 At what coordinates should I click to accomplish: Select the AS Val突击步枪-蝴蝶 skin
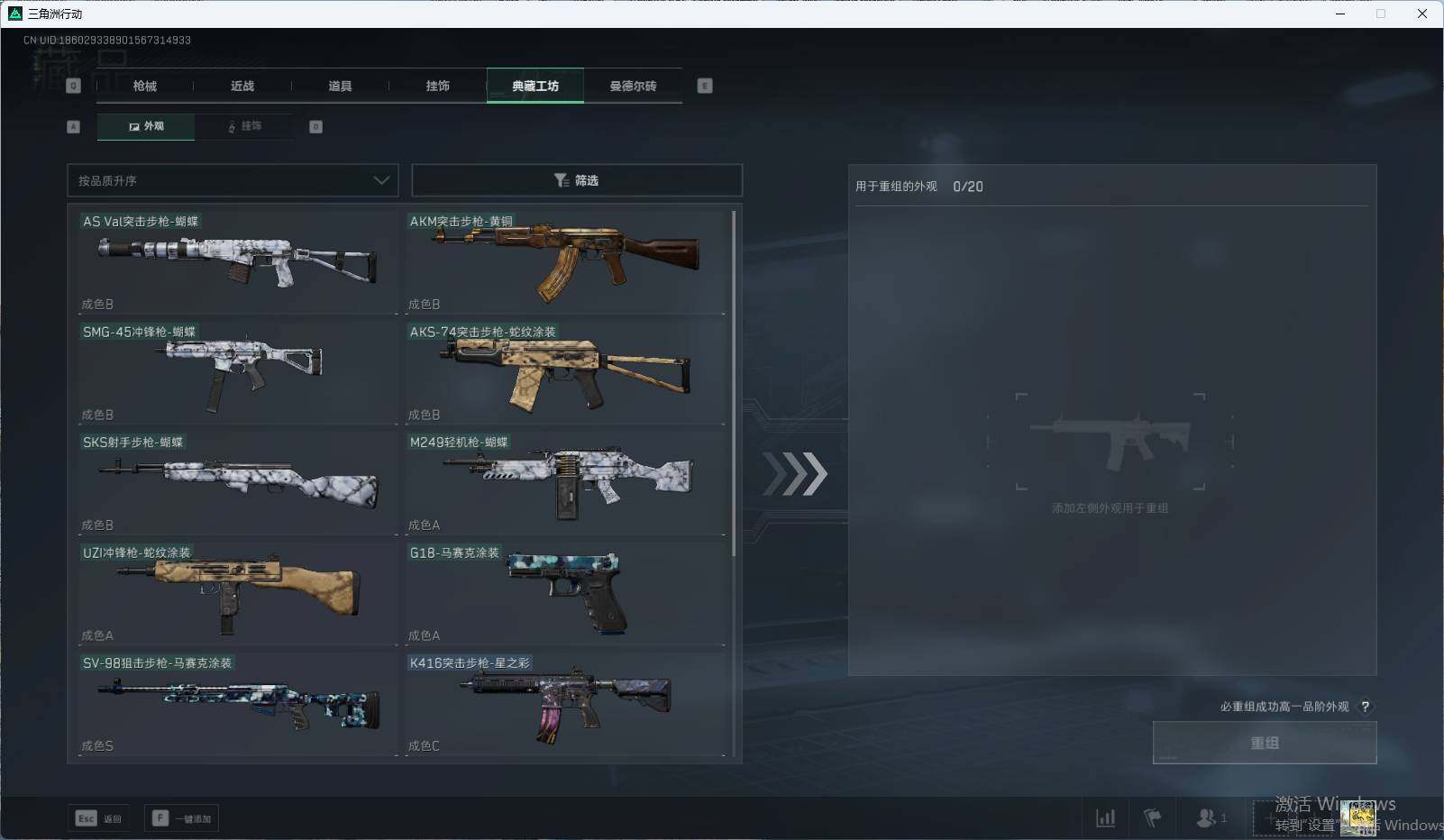[238, 262]
